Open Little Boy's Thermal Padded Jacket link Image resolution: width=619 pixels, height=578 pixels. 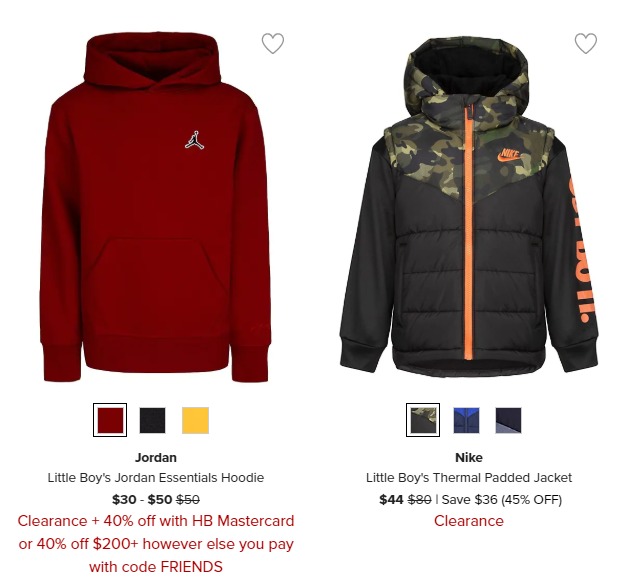(469, 478)
